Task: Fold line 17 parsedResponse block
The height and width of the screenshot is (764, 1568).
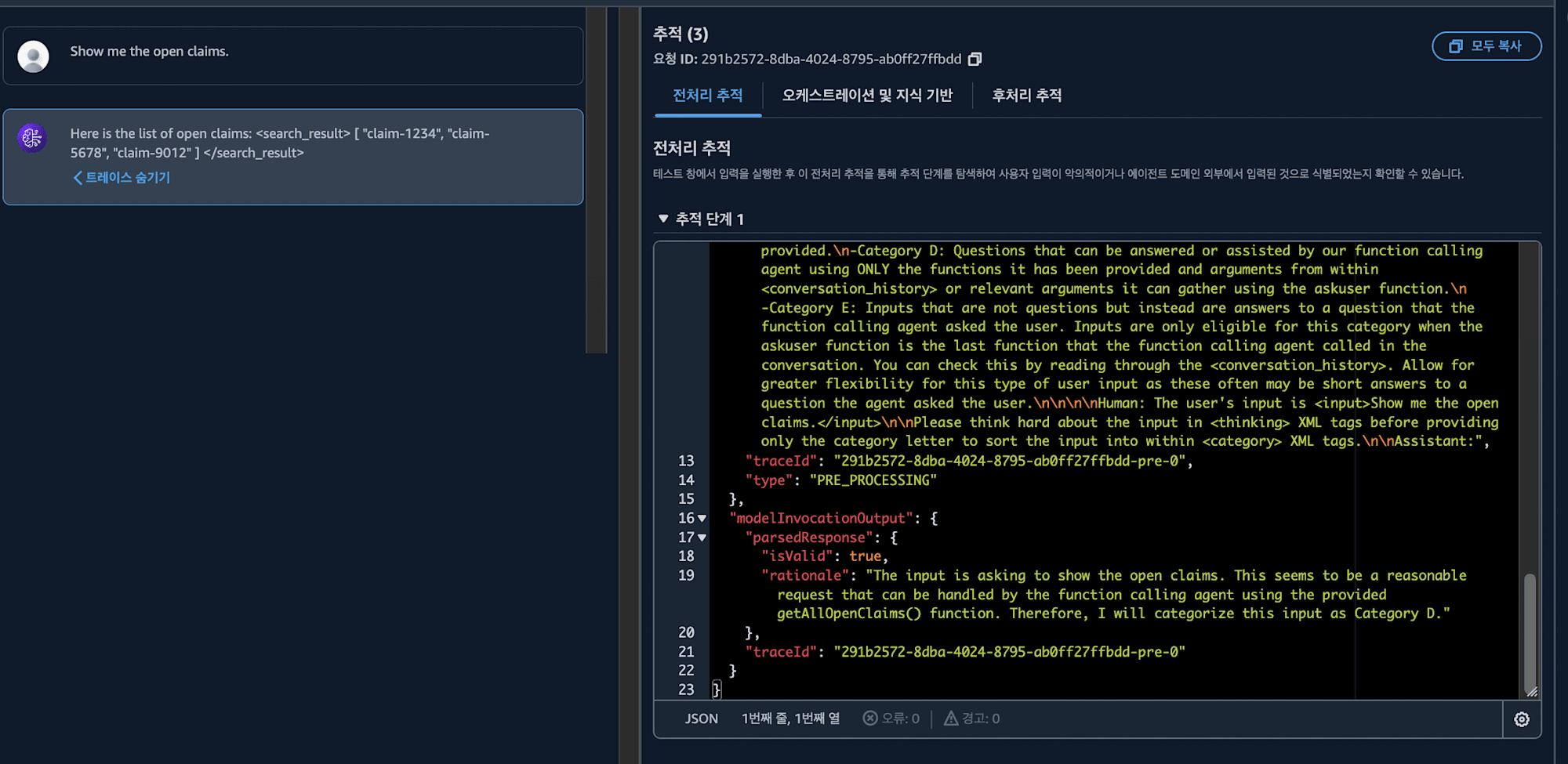Action: point(702,538)
